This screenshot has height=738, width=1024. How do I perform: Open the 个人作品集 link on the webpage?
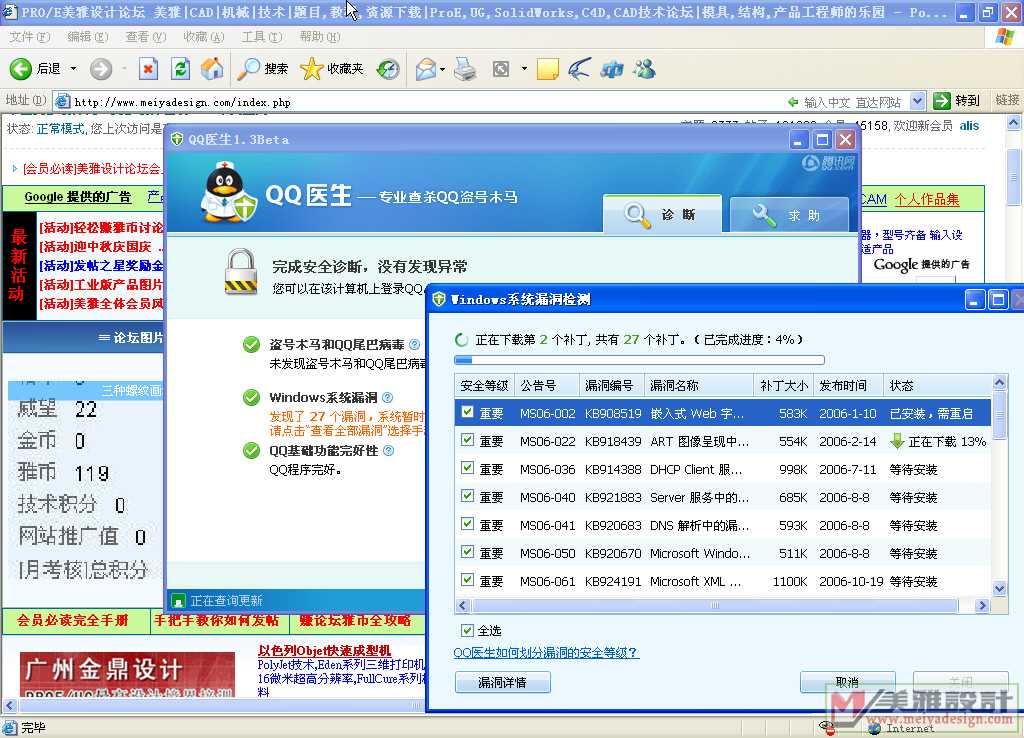[x=927, y=199]
